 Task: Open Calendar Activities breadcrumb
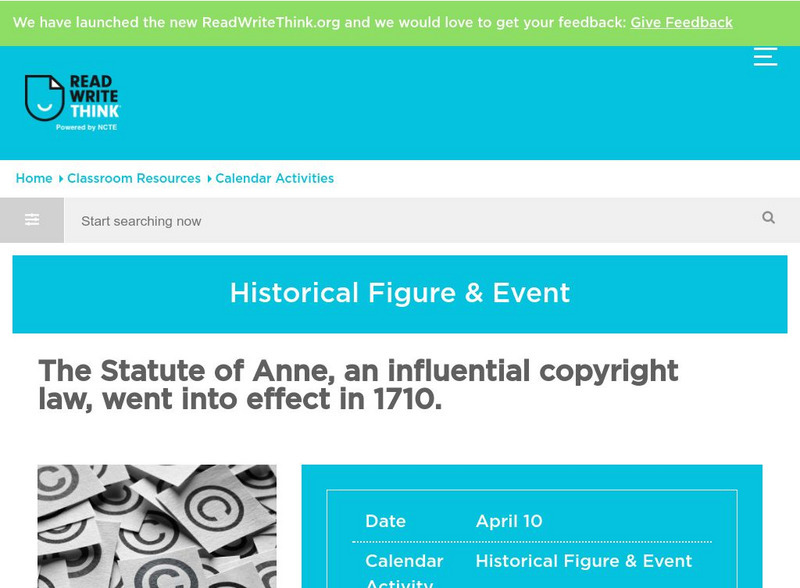point(275,178)
